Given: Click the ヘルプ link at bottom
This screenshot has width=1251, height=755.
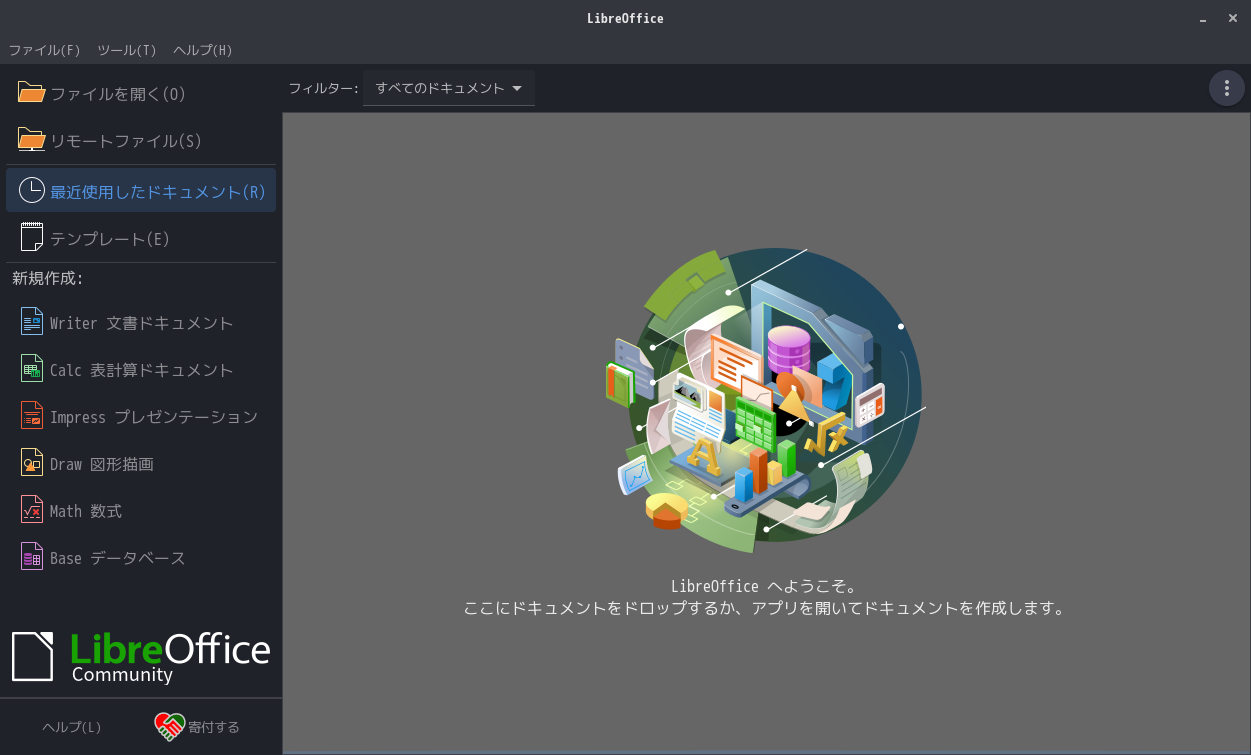Looking at the screenshot, I should (70, 727).
